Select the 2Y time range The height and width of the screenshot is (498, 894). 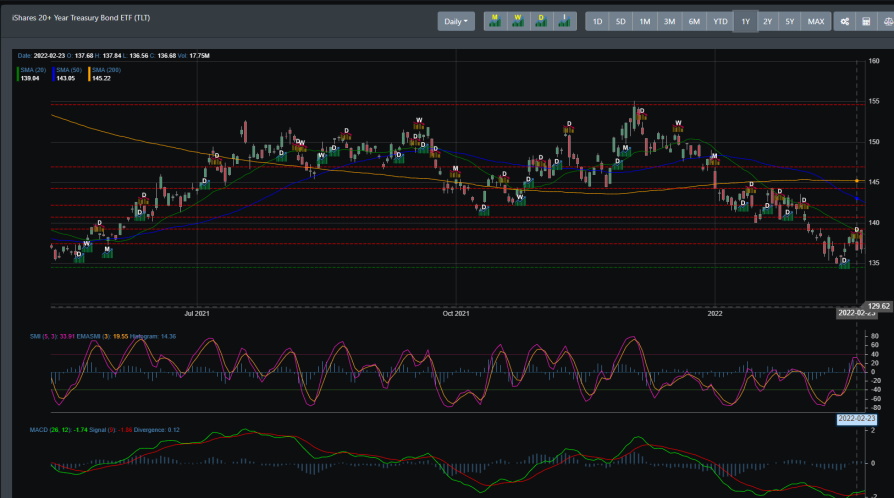pos(767,22)
